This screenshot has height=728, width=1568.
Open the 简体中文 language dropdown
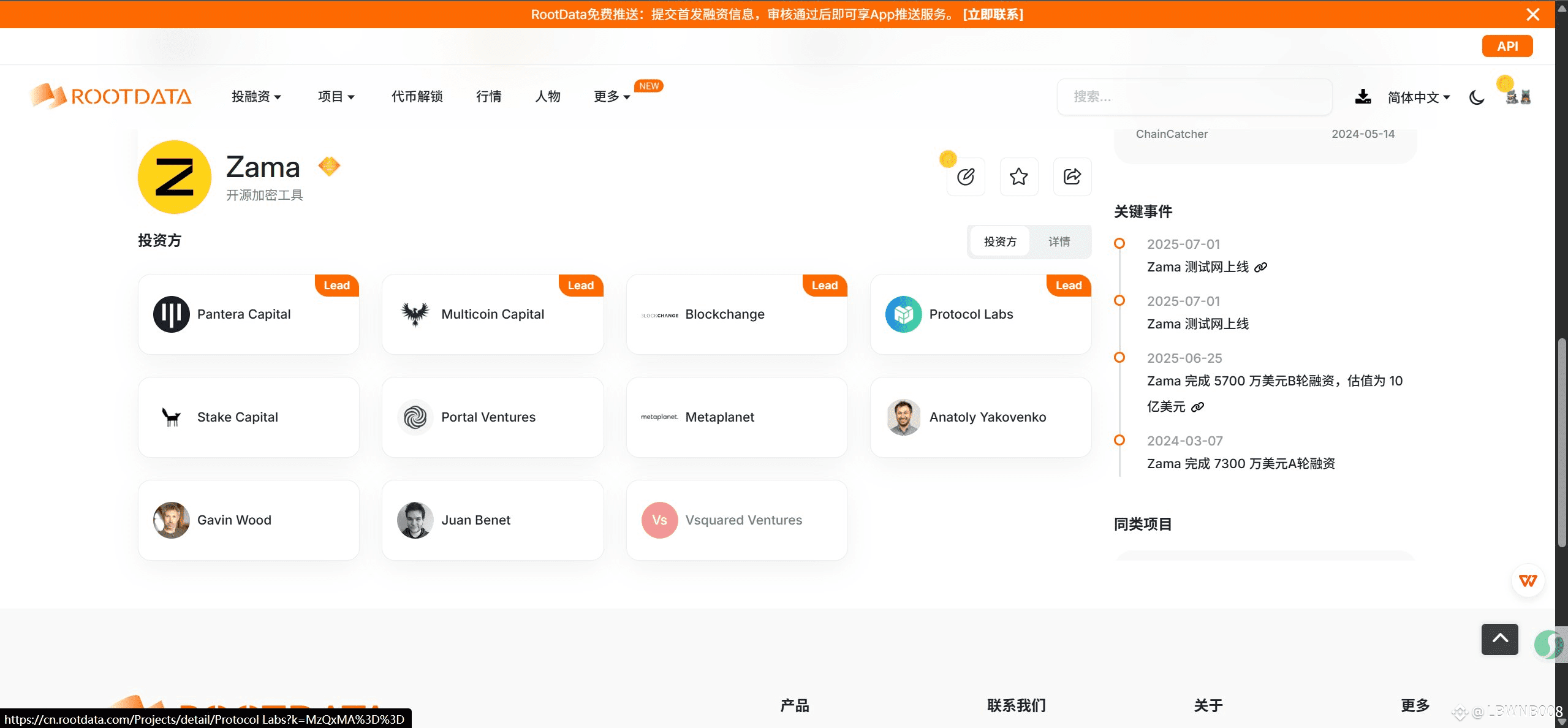pyautogui.click(x=1418, y=97)
